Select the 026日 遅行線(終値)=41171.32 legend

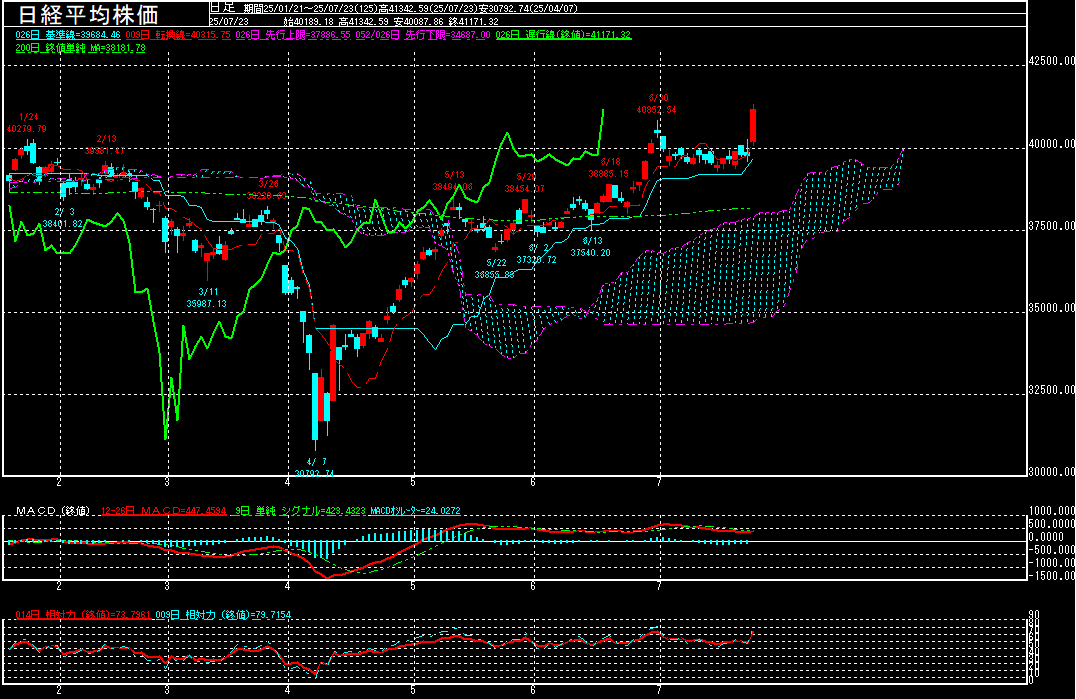click(x=563, y=35)
